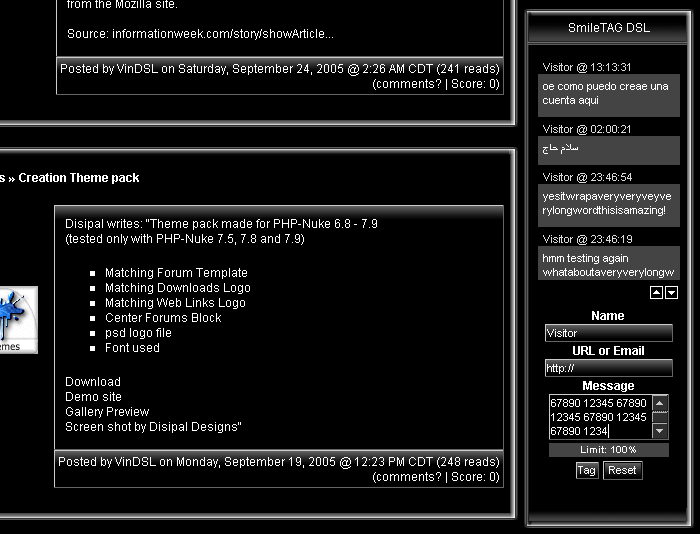Open the Gallery Preview link

click(x=107, y=412)
